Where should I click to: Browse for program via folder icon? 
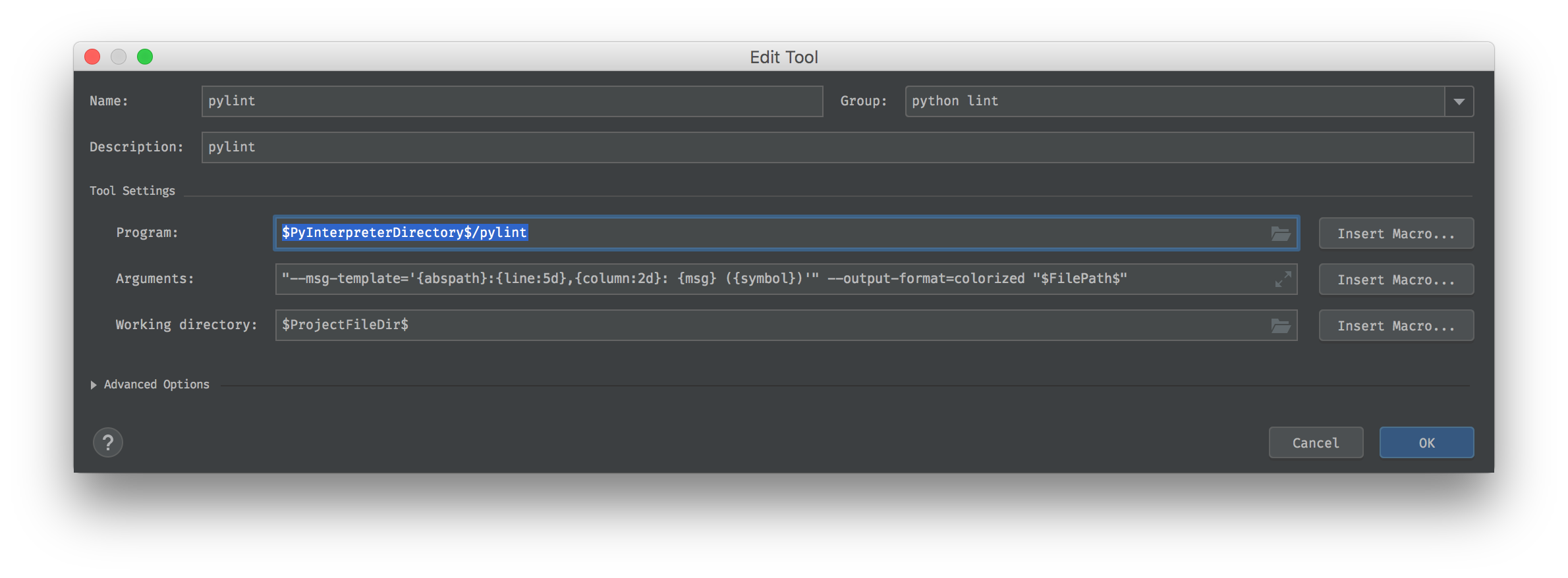pyautogui.click(x=1280, y=233)
